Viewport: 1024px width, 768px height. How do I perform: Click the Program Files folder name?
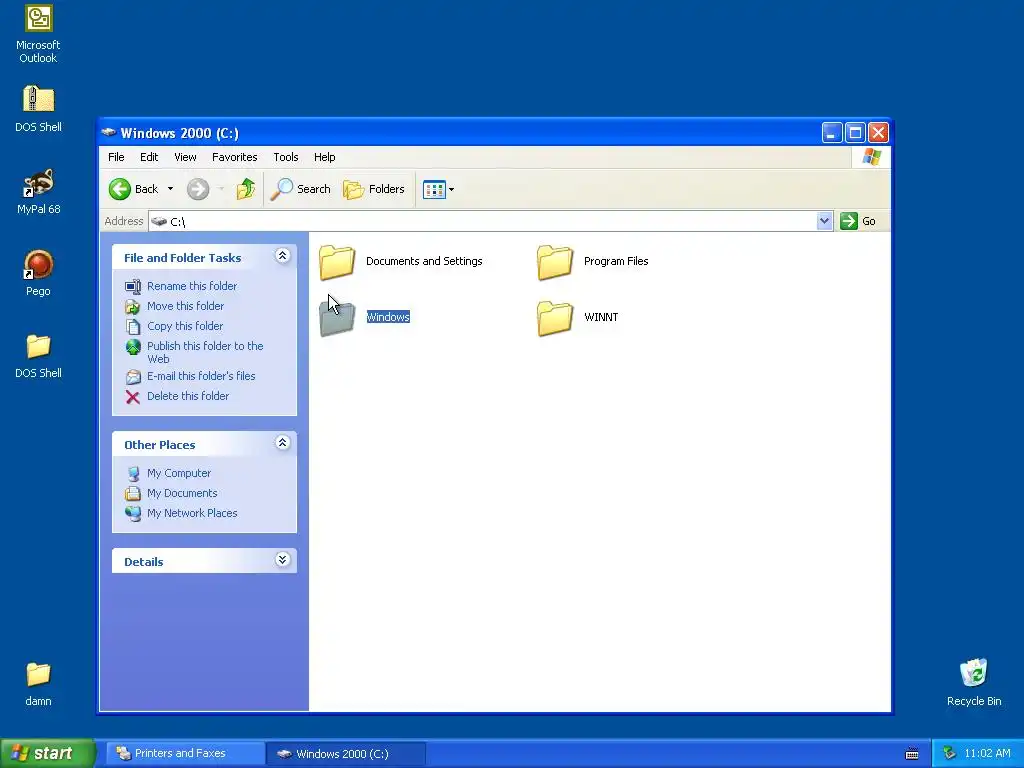[x=616, y=261]
